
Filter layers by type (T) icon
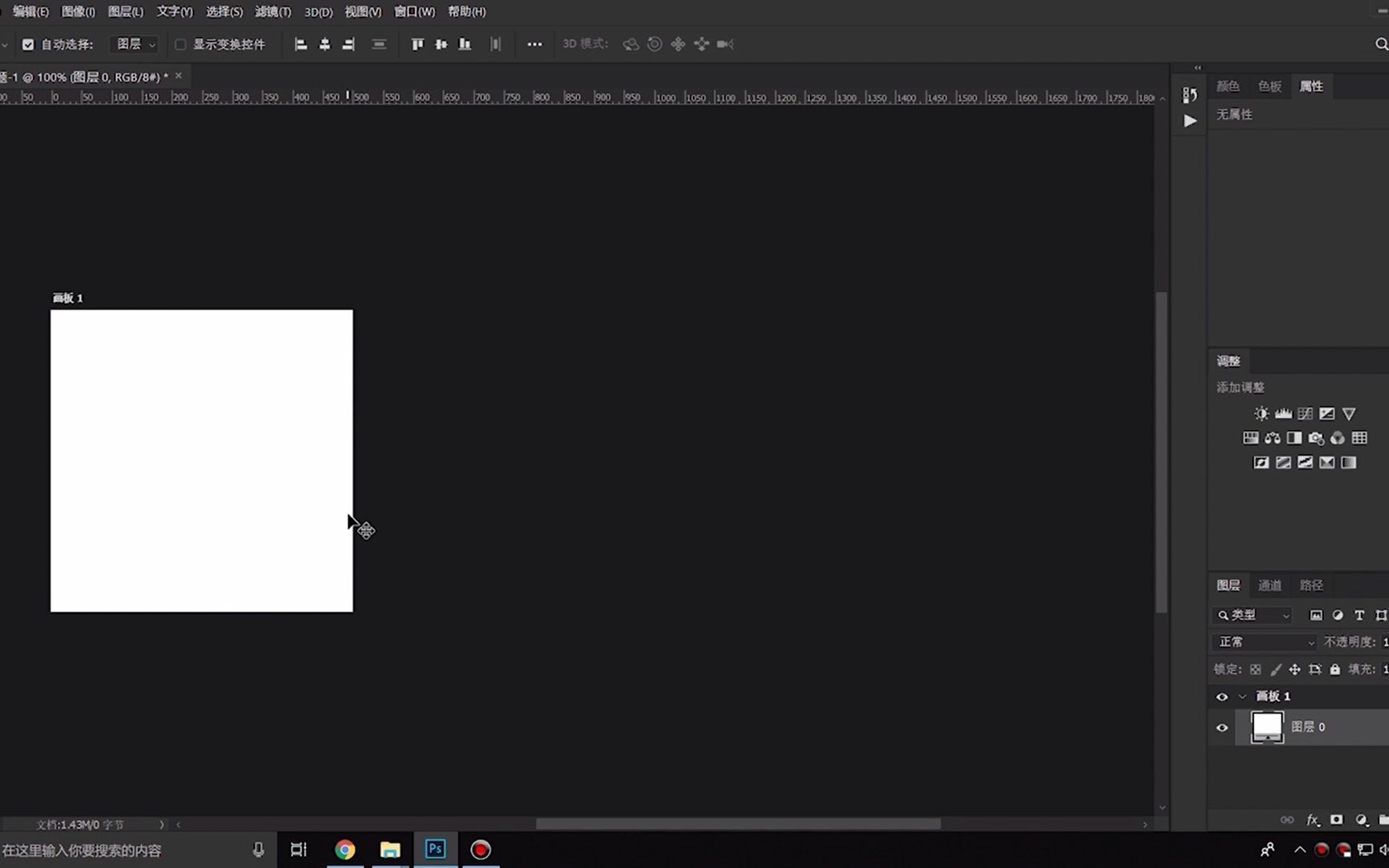[x=1359, y=616]
